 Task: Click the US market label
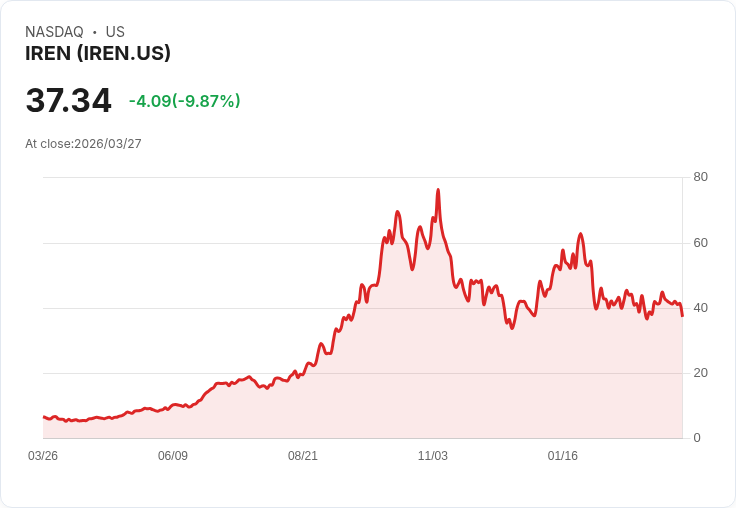coord(115,32)
